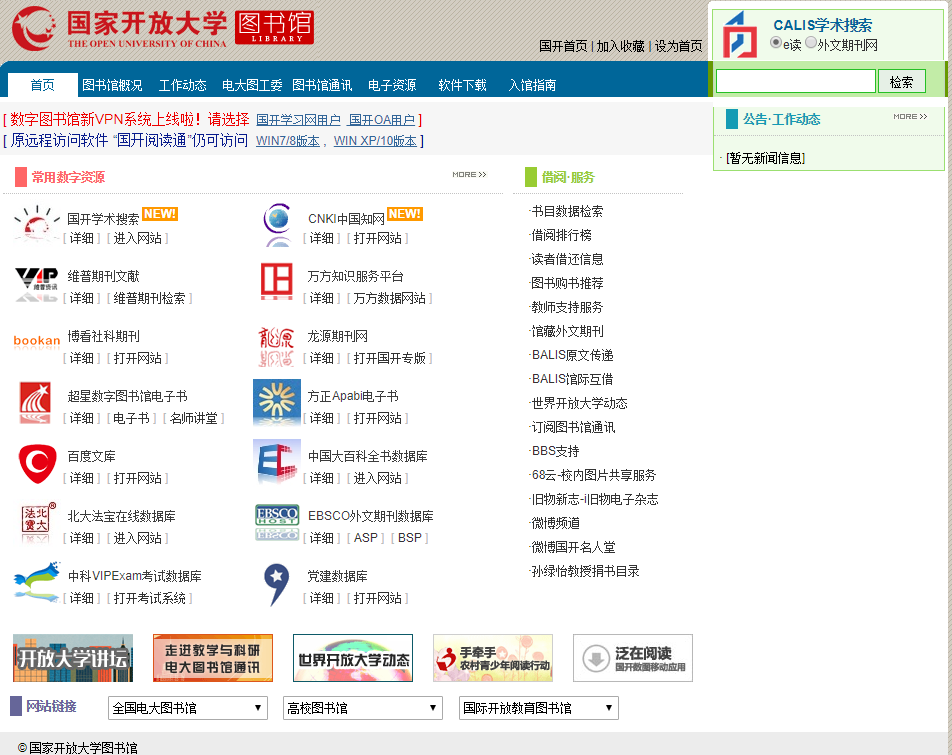Open the BALIS馆际互借 link
The image size is (952, 755).
tap(573, 379)
